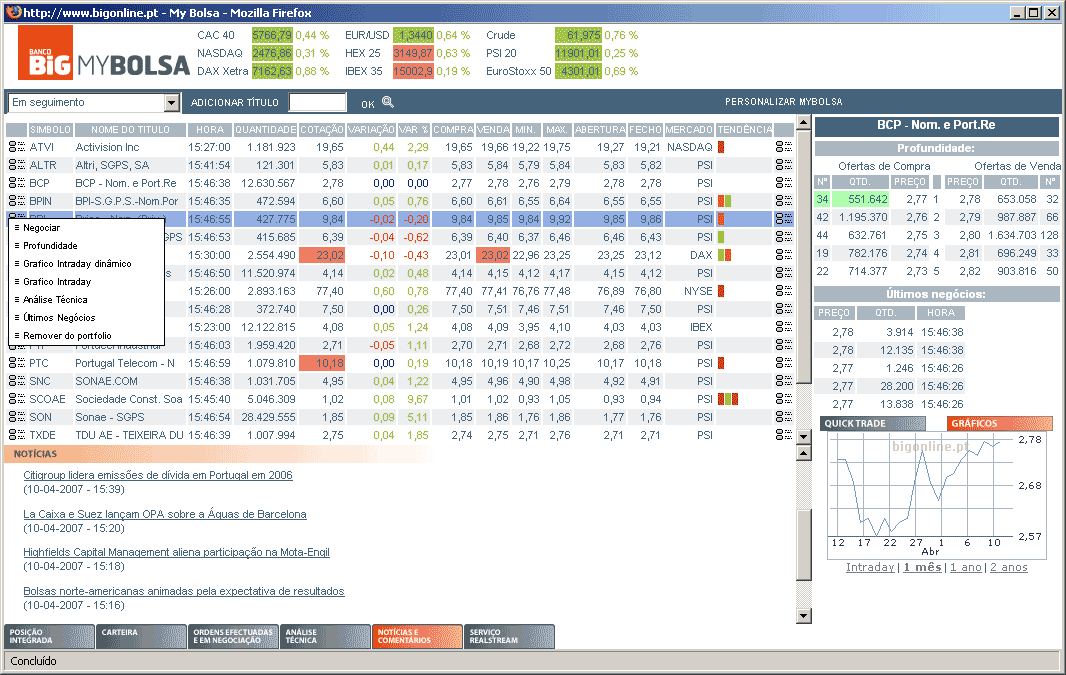This screenshot has width=1066, height=675.
Task: Open the Serviço Realstream tab
Action: click(x=510, y=636)
